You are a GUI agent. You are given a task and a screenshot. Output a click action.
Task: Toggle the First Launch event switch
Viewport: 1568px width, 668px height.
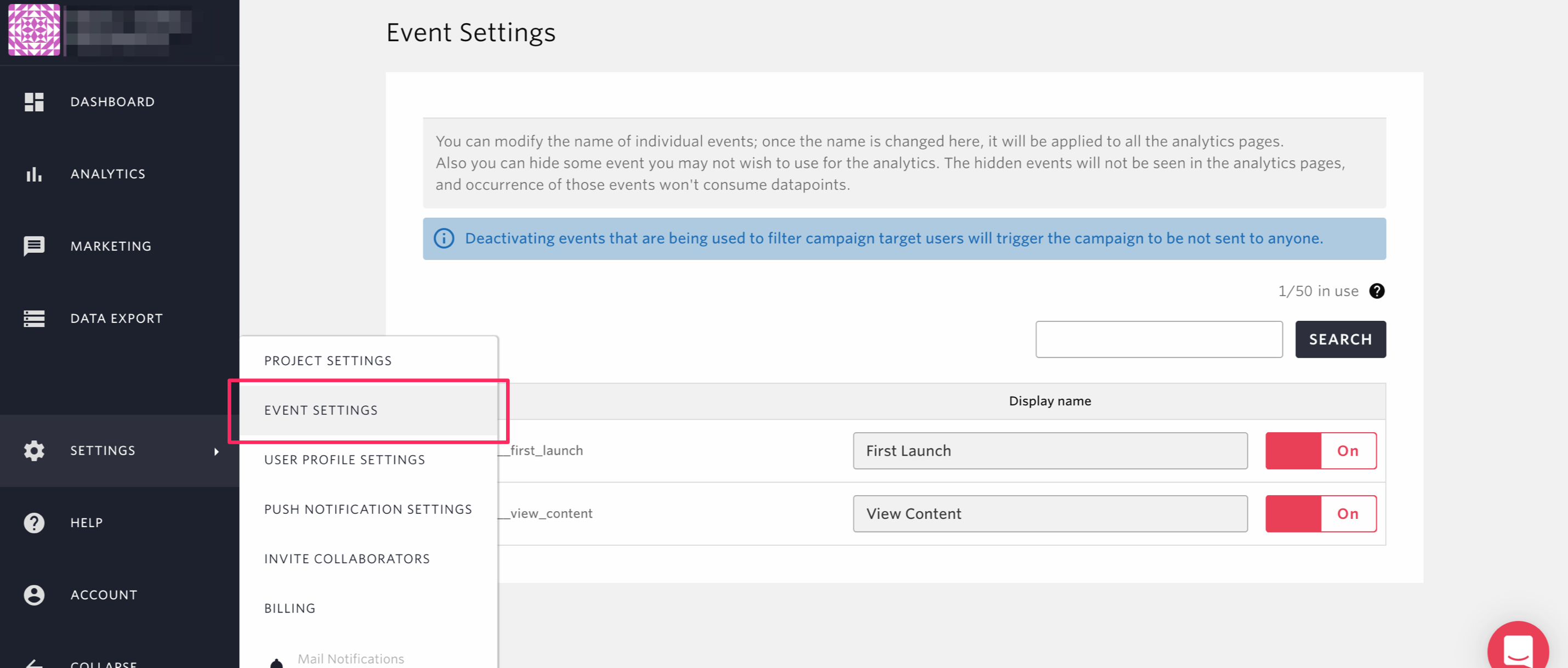tap(1320, 451)
